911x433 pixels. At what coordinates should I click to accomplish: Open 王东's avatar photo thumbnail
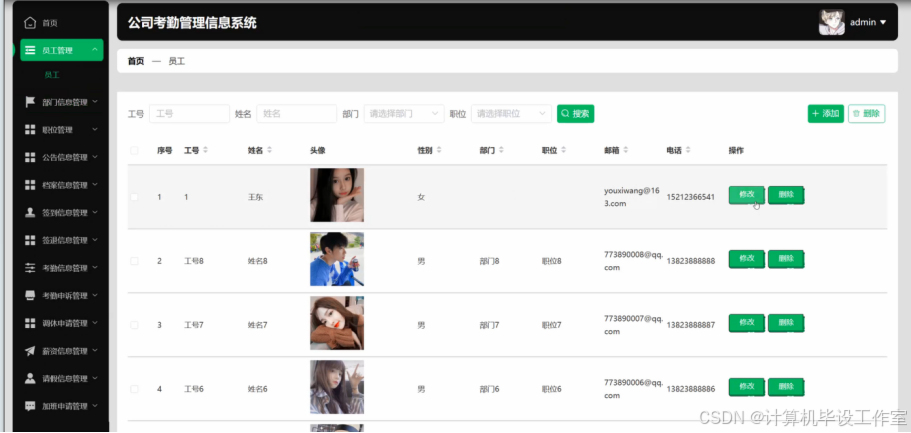pyautogui.click(x=337, y=195)
